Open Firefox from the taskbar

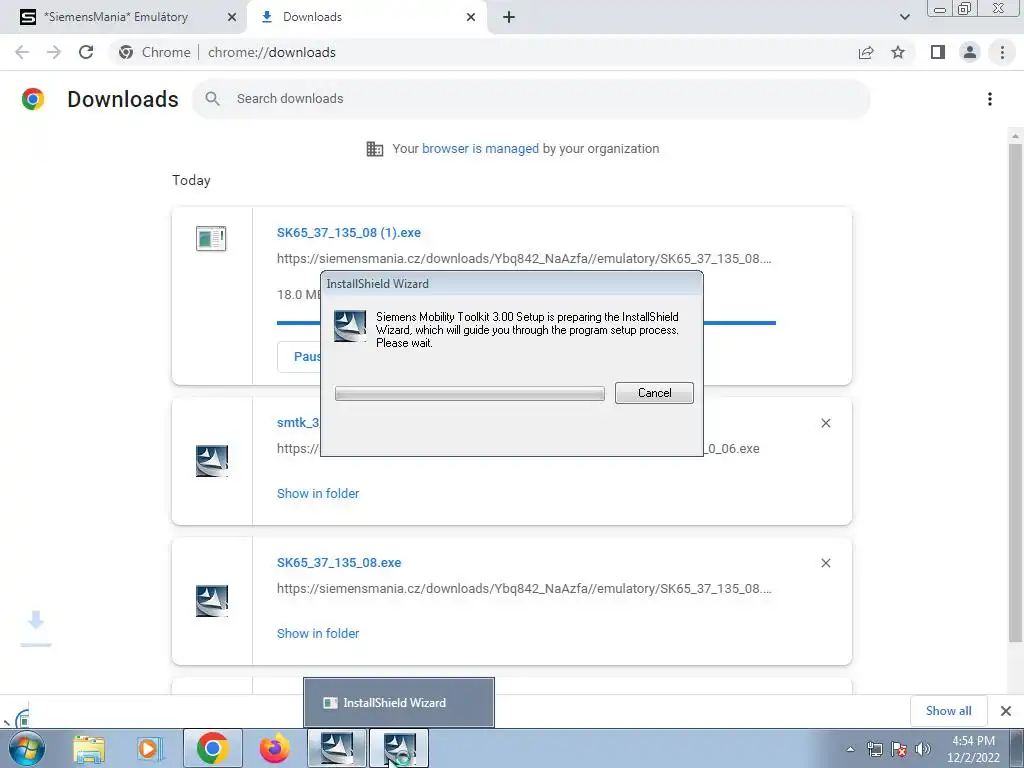(x=274, y=749)
